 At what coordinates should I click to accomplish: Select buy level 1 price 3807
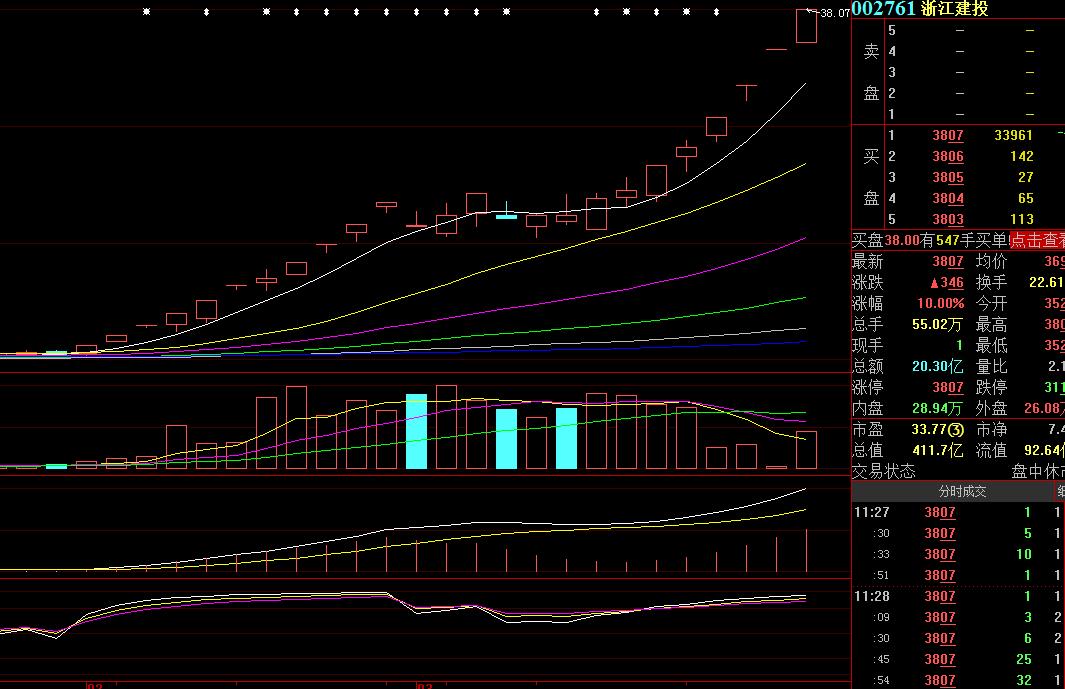tap(947, 136)
